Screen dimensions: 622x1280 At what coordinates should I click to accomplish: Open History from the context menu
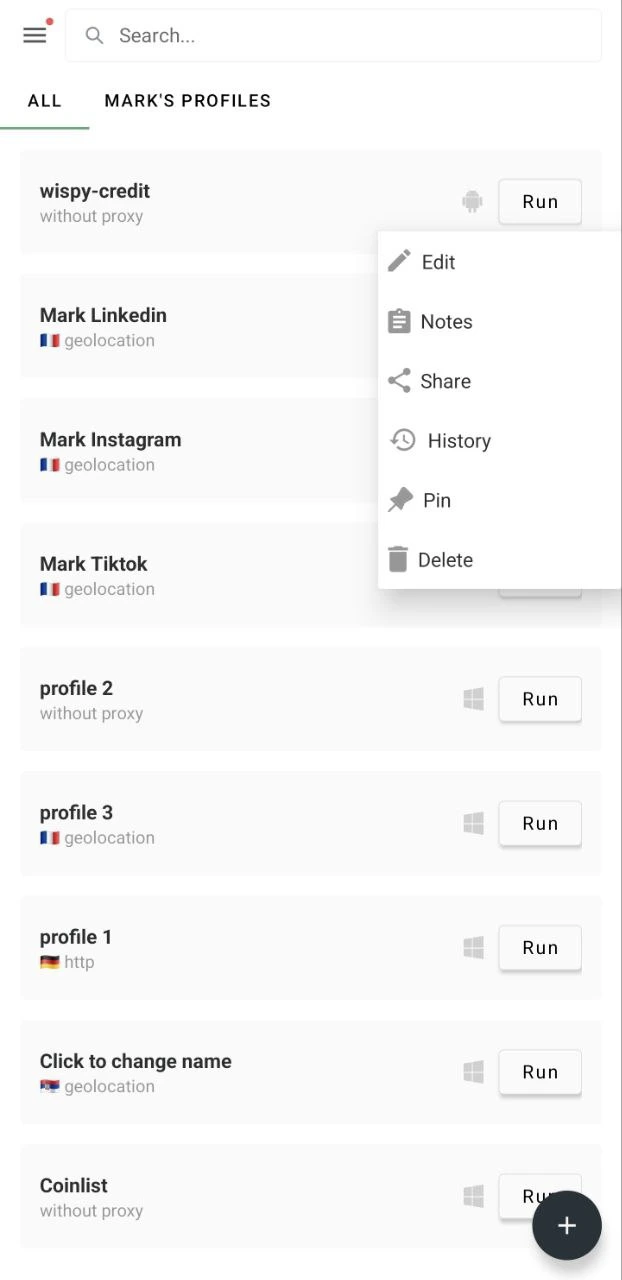click(x=459, y=440)
